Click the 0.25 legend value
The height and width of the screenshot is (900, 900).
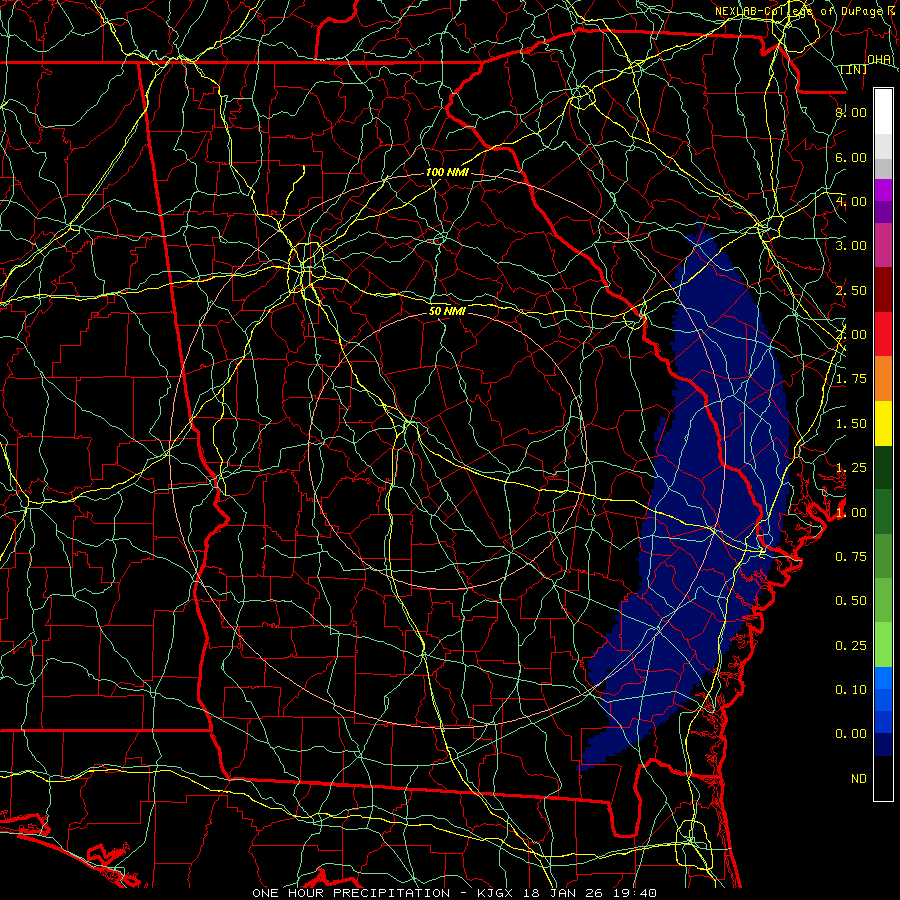tap(851, 646)
